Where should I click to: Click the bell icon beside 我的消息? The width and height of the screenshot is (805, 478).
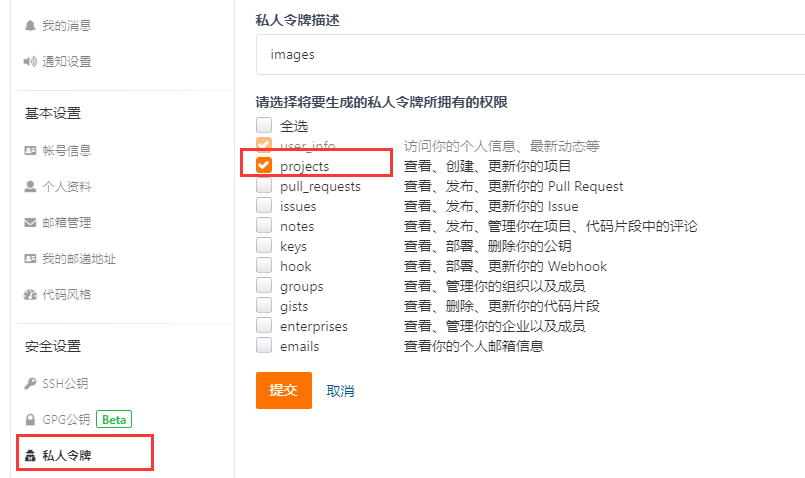30,24
